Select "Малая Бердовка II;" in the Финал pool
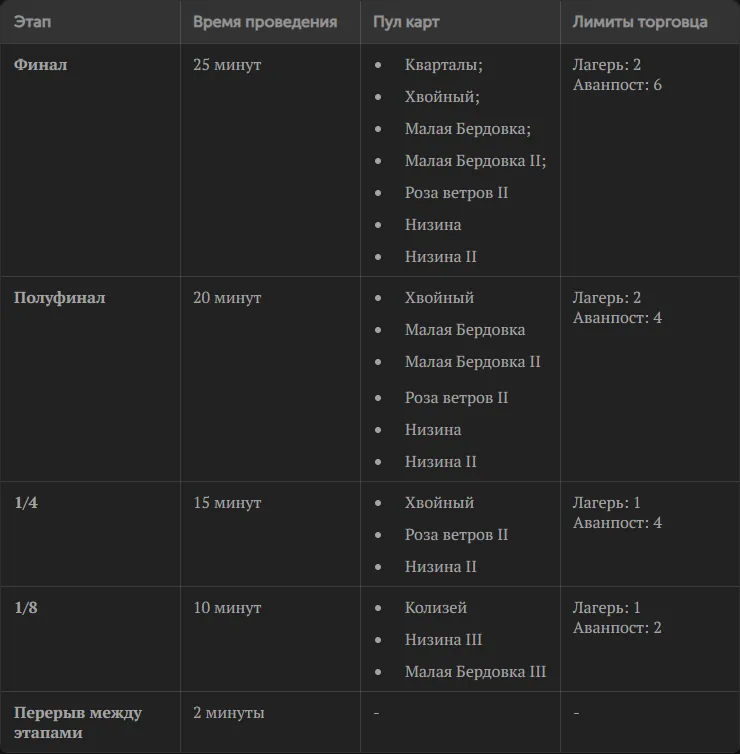 tap(476, 161)
